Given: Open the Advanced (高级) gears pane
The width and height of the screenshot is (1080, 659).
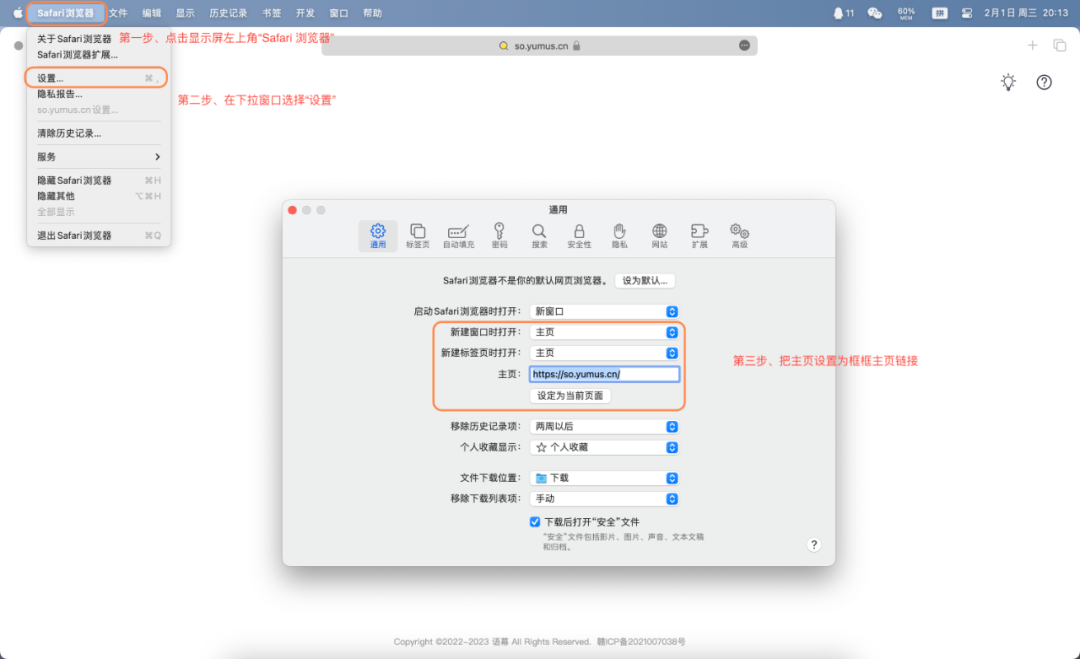Looking at the screenshot, I should tap(739, 236).
